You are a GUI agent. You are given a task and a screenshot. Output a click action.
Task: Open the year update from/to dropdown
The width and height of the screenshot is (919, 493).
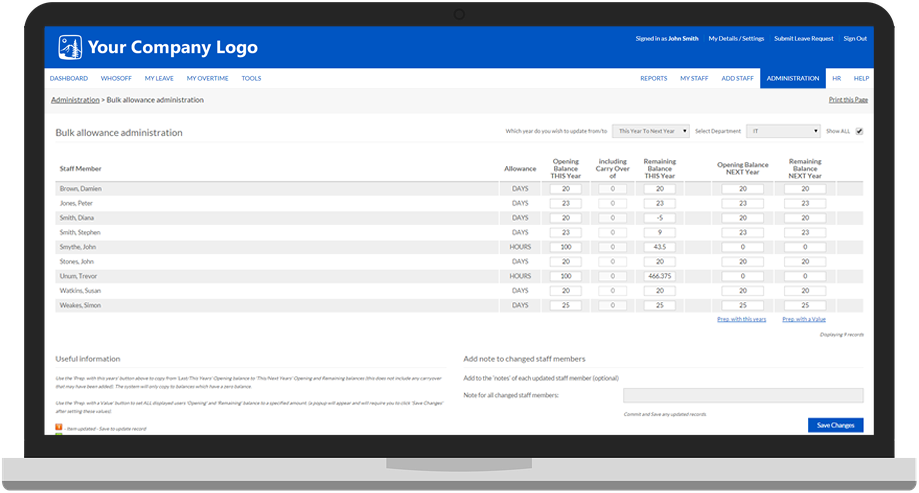(651, 131)
